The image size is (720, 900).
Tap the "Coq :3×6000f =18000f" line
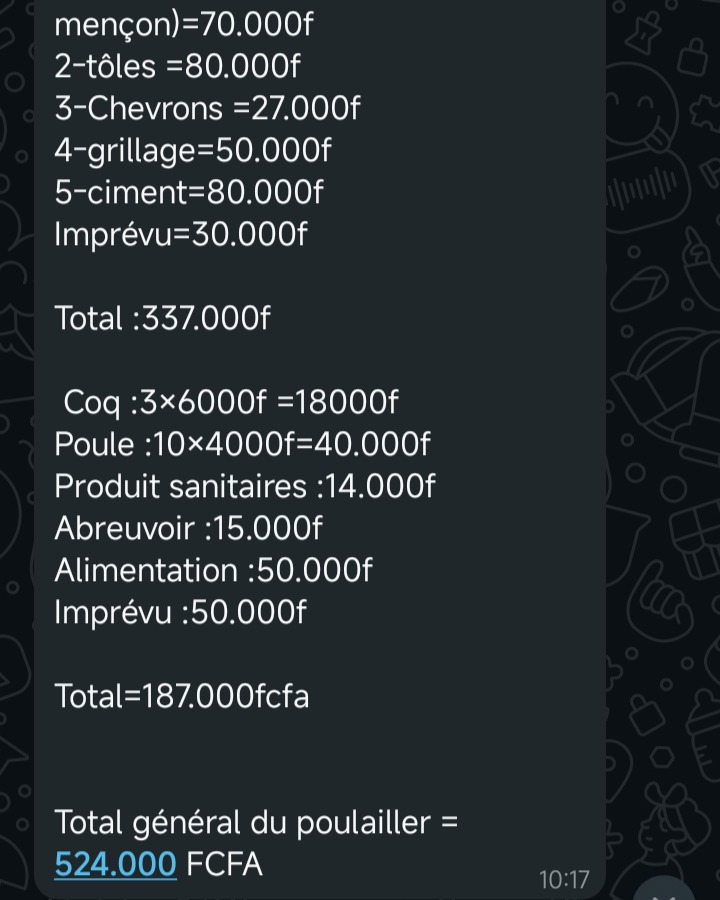tap(231, 402)
